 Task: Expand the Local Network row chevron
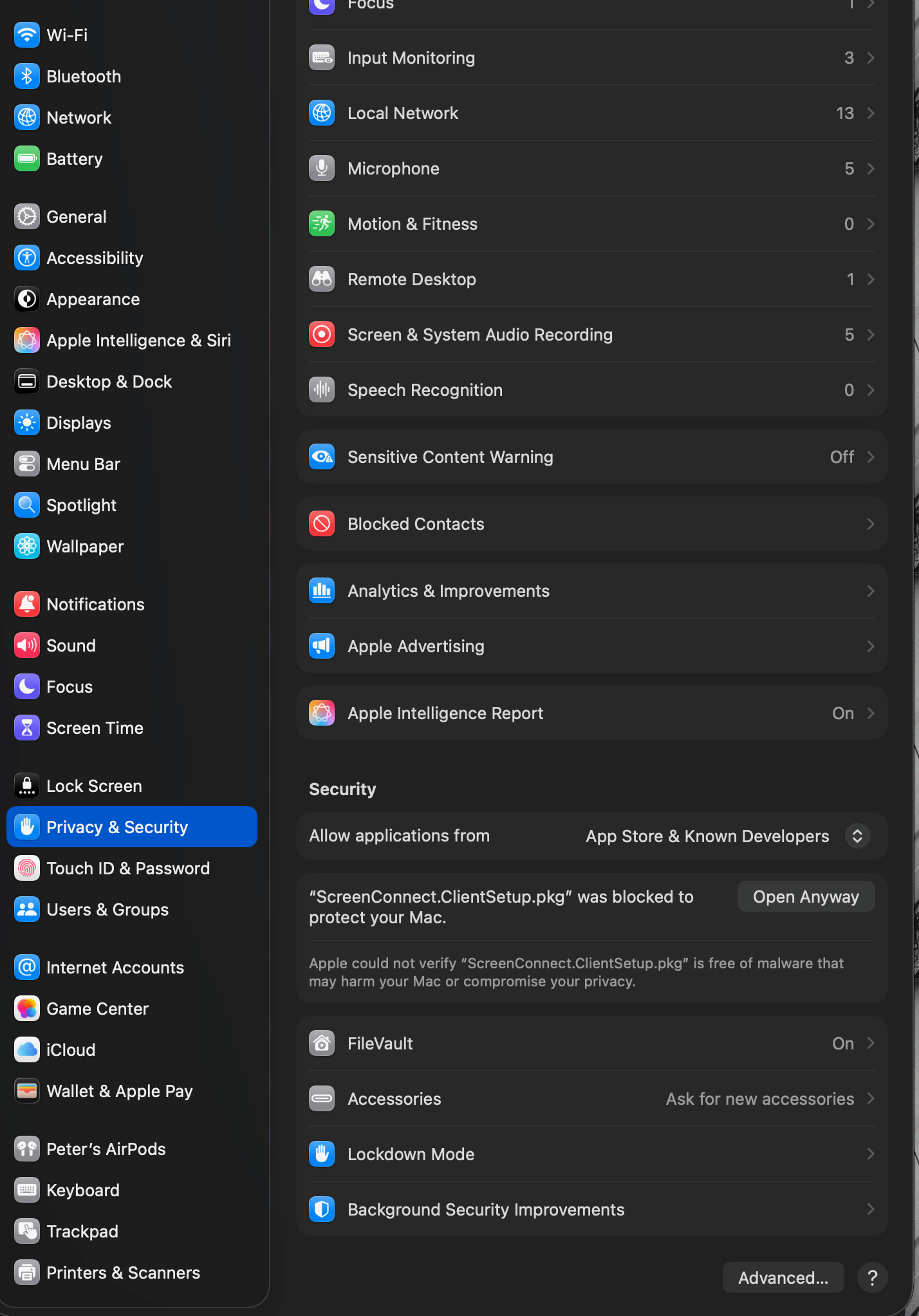[x=871, y=113]
